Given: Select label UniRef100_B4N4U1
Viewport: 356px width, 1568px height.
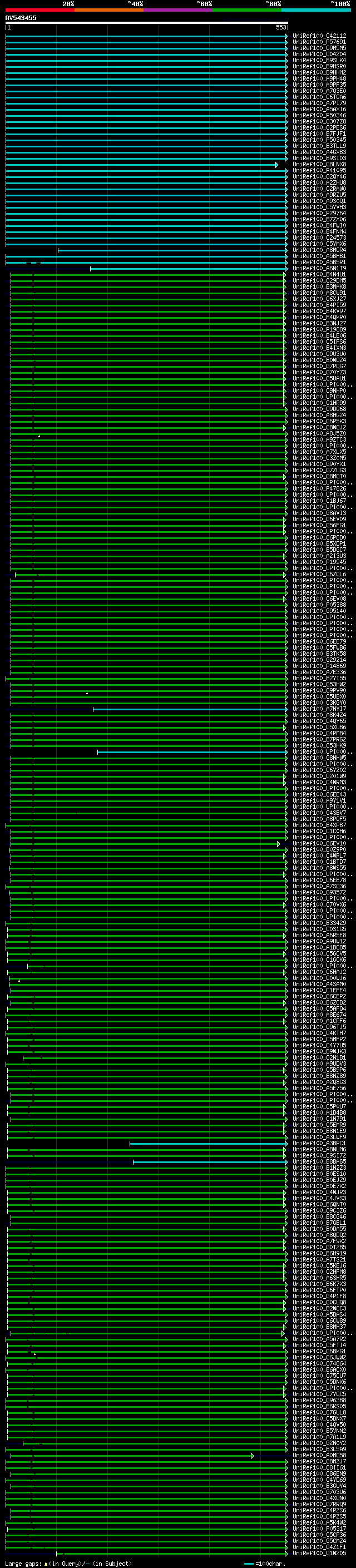Looking at the screenshot, I should click(x=319, y=274).
